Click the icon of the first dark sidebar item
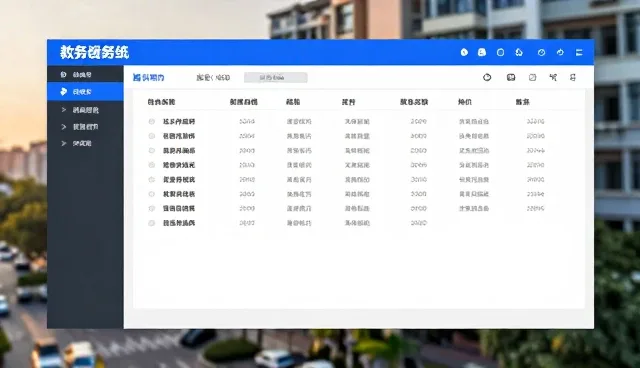 (63, 75)
